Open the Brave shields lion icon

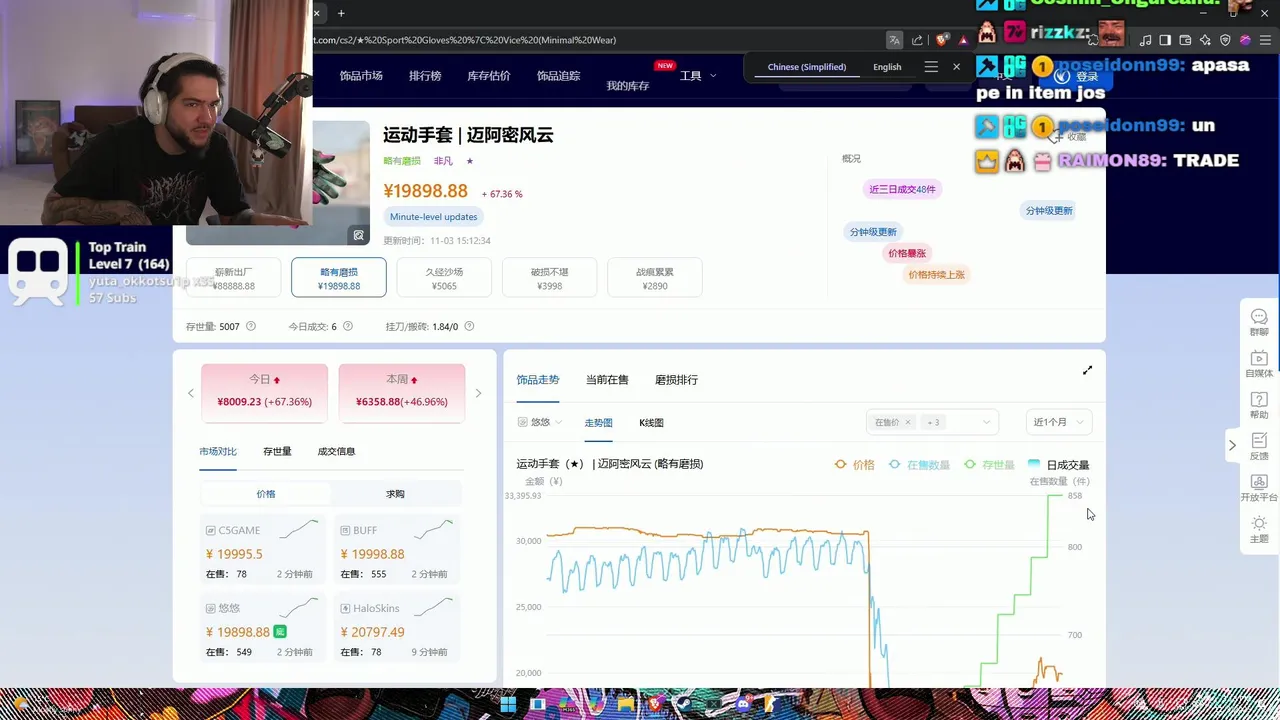click(941, 40)
